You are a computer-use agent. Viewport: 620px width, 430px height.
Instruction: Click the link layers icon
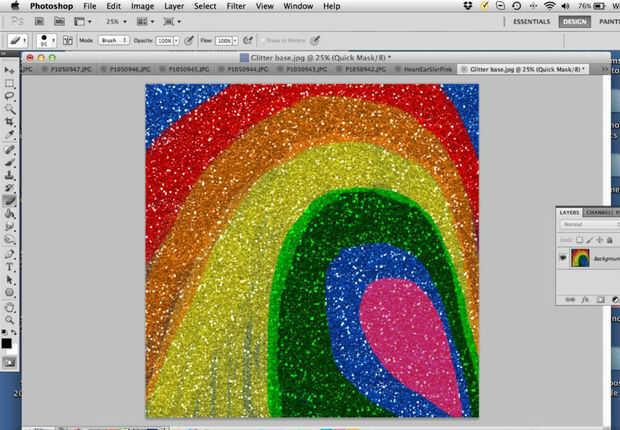pos(570,300)
